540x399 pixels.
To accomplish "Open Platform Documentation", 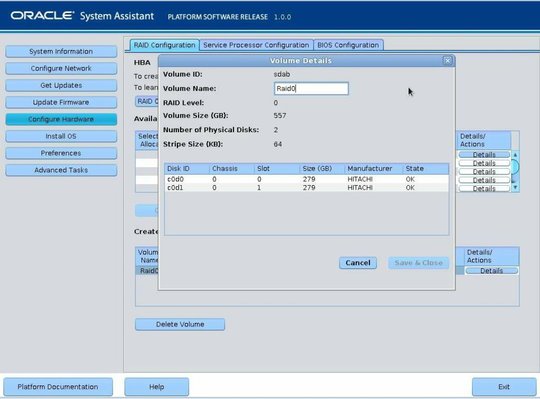I will tap(58, 387).
